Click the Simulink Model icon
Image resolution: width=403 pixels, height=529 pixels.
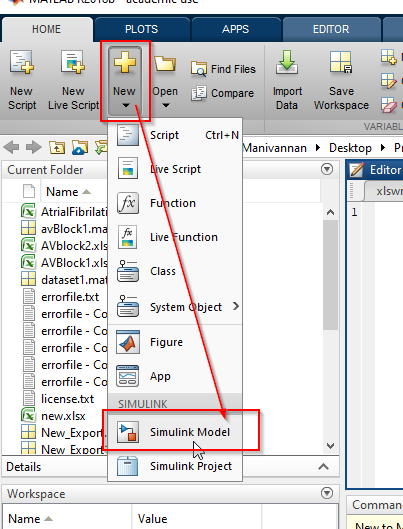tap(128, 431)
